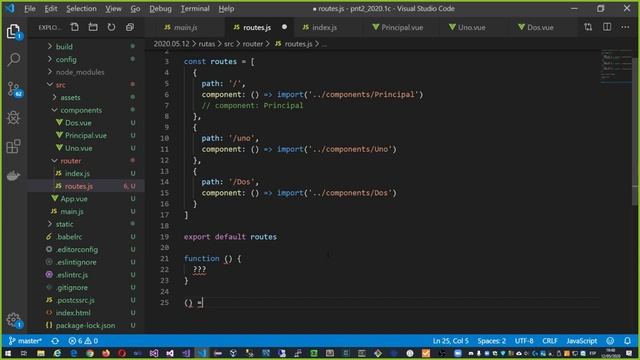
Task: Open the Terminal menu
Action: coord(195,9)
